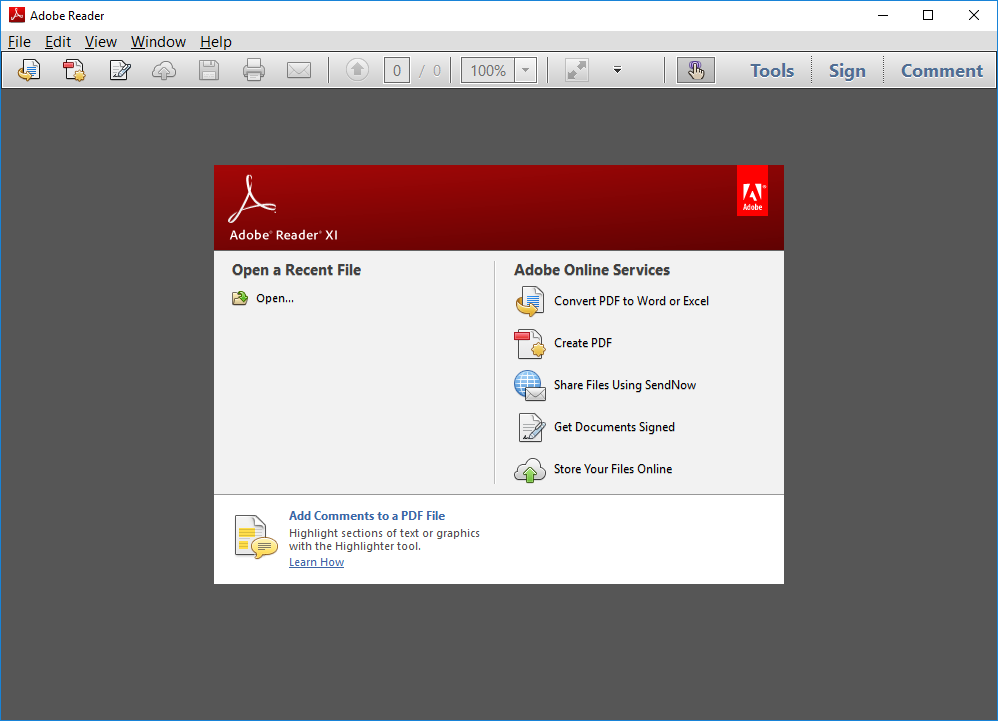Expand the toolbar overflow dropdown arrow

pyautogui.click(x=617, y=70)
